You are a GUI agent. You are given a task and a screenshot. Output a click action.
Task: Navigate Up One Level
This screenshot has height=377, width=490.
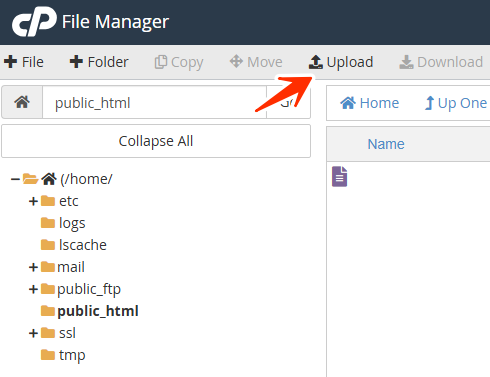pos(457,103)
